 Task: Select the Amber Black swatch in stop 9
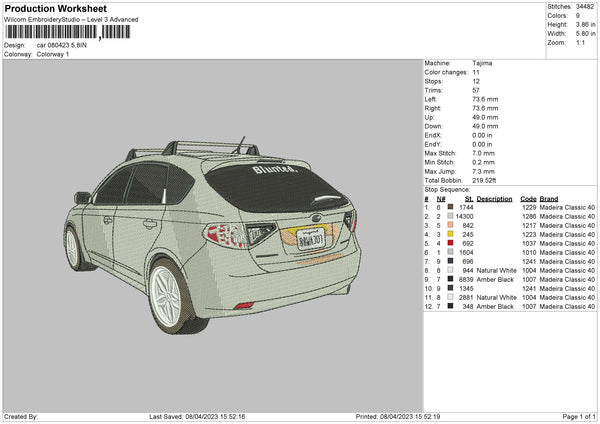tap(450, 279)
